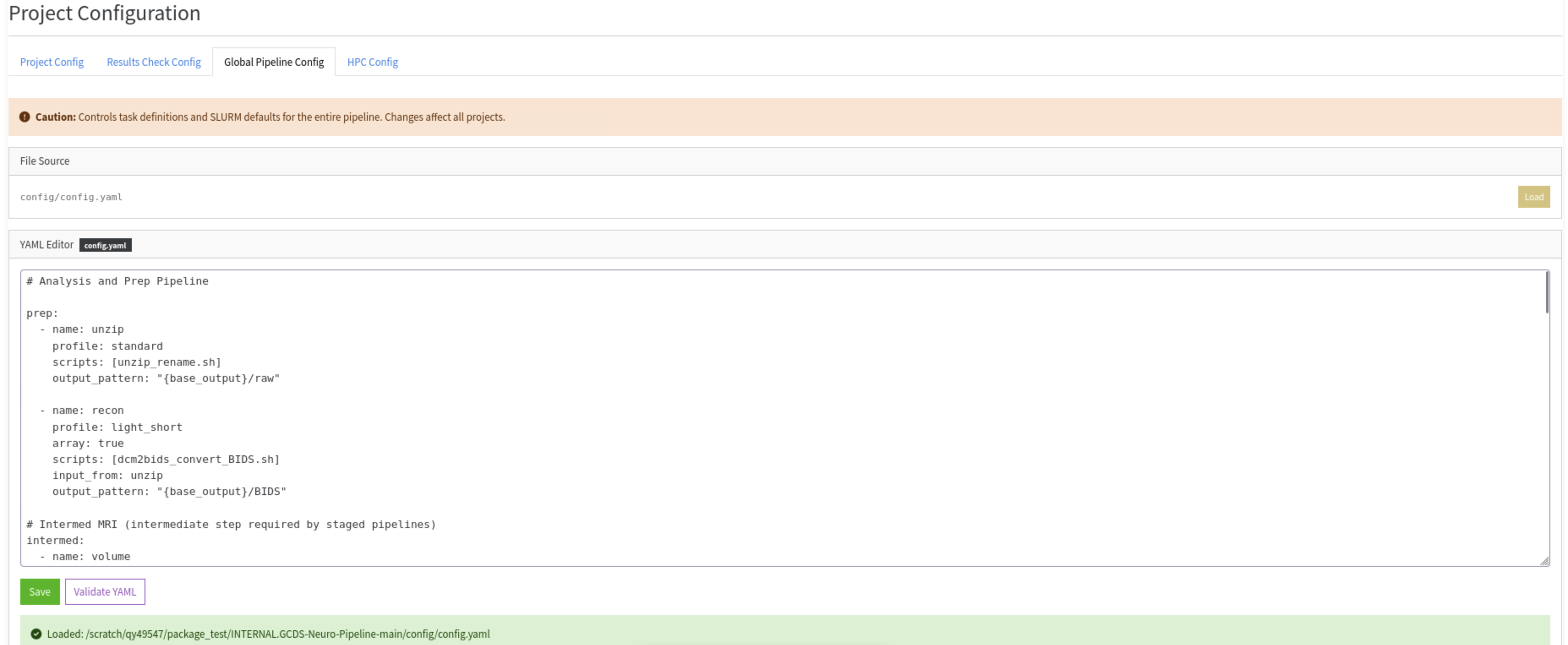Image resolution: width=1568 pixels, height=645 pixels.
Task: Click the 'input_from: unzip' line
Action: point(107,475)
